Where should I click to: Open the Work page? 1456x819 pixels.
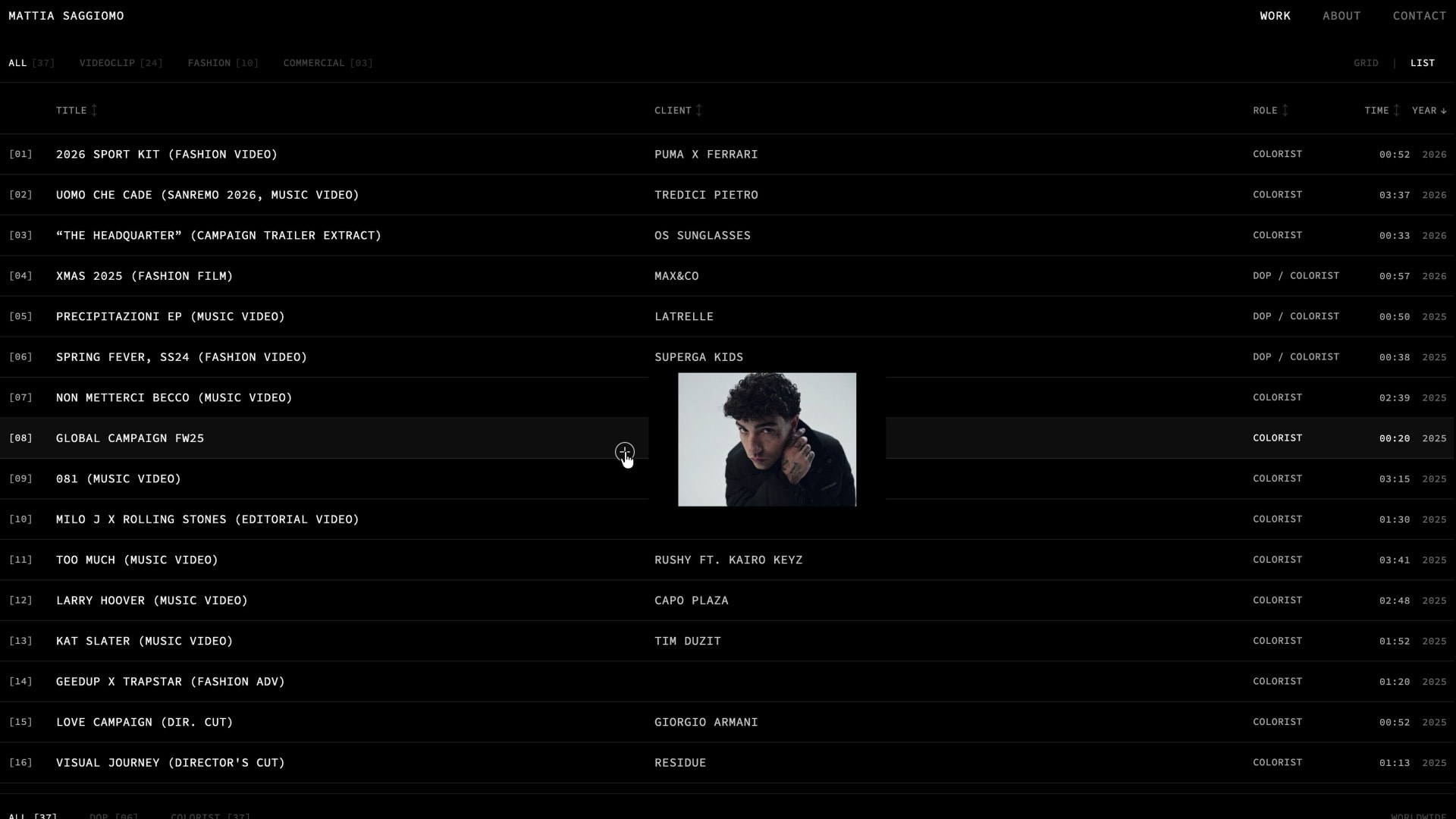[1275, 16]
